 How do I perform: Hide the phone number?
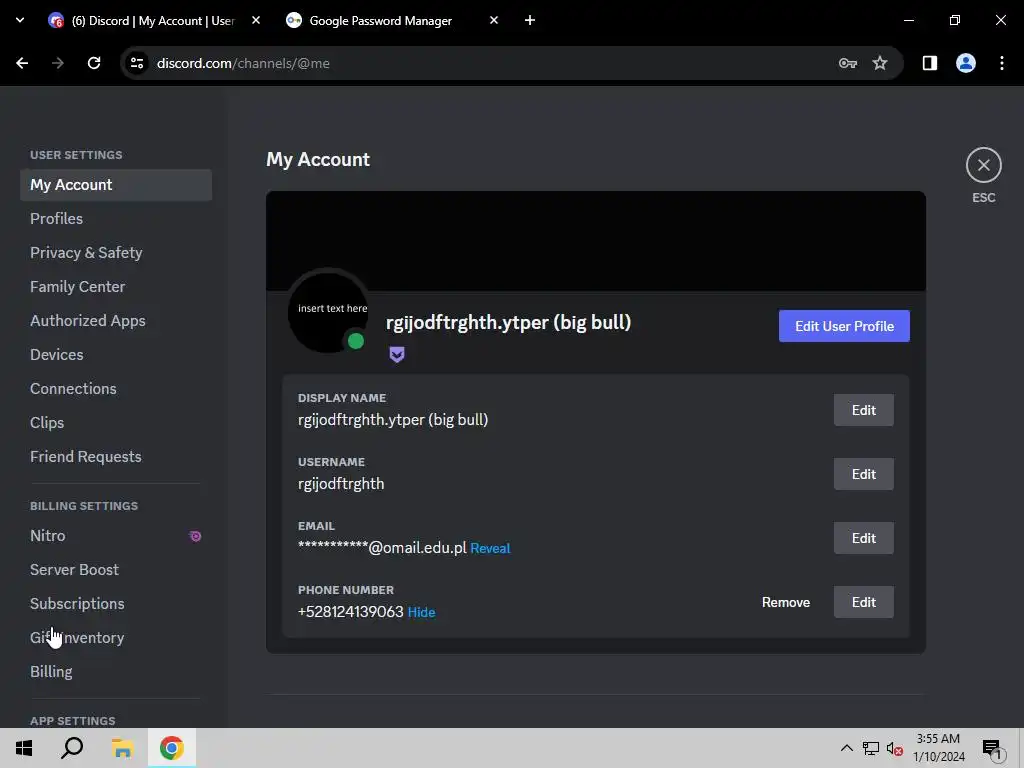421,613
